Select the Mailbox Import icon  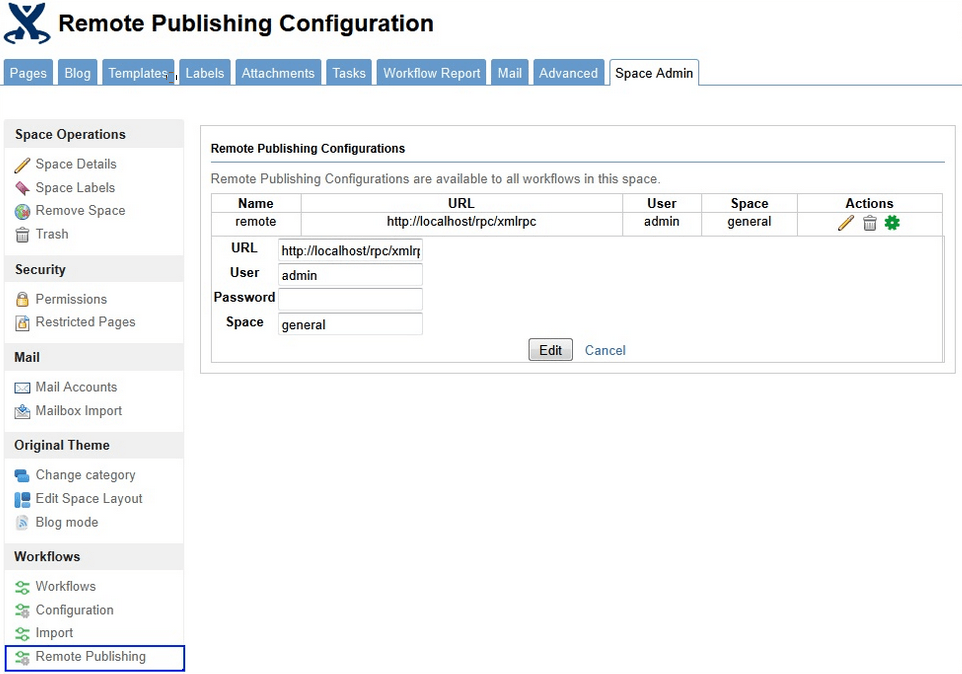(22, 410)
